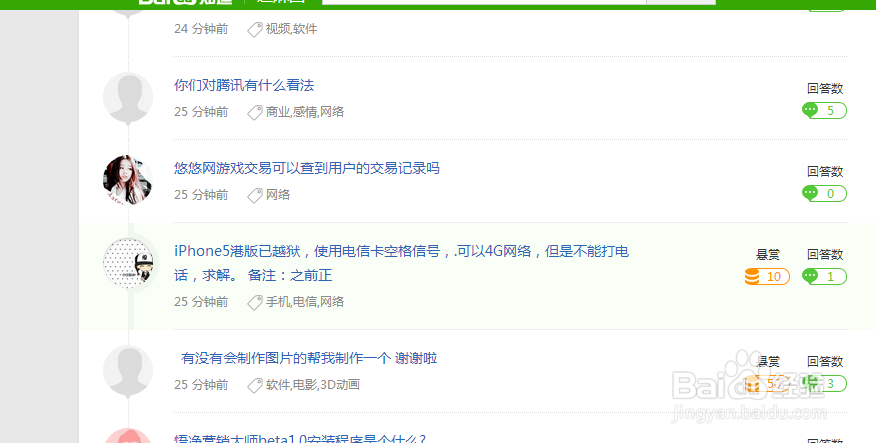The image size is (876, 443).
Task: Click tag icon next to 手机,电信,网络
Action: coord(255,302)
